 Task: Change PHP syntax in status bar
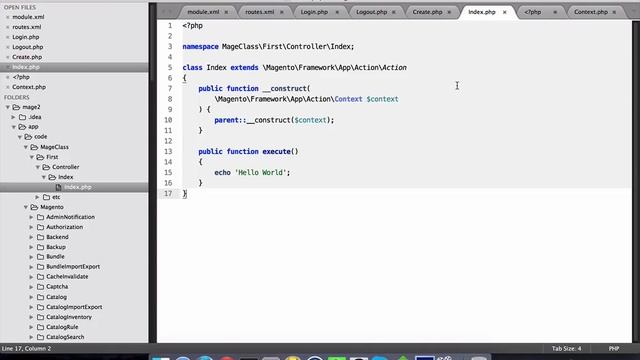[614, 349]
